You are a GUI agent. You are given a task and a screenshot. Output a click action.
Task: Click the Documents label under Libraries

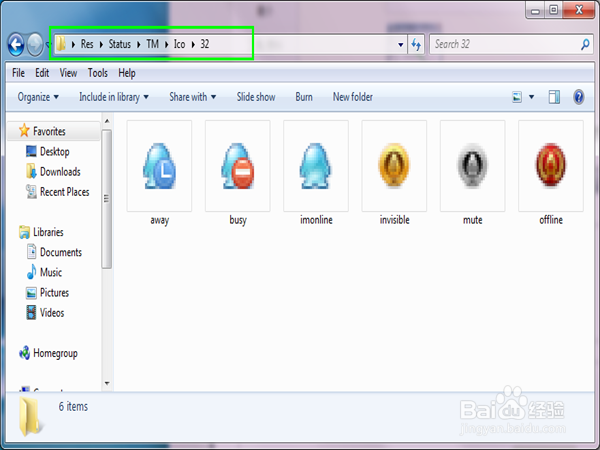pos(61,252)
